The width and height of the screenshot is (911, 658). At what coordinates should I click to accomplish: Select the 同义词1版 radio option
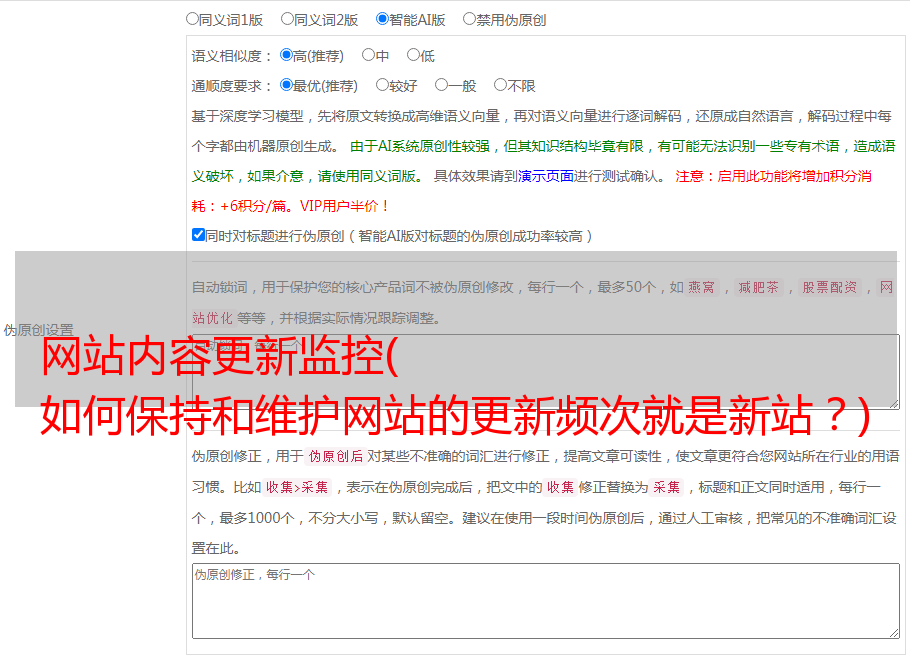pyautogui.click(x=192, y=19)
